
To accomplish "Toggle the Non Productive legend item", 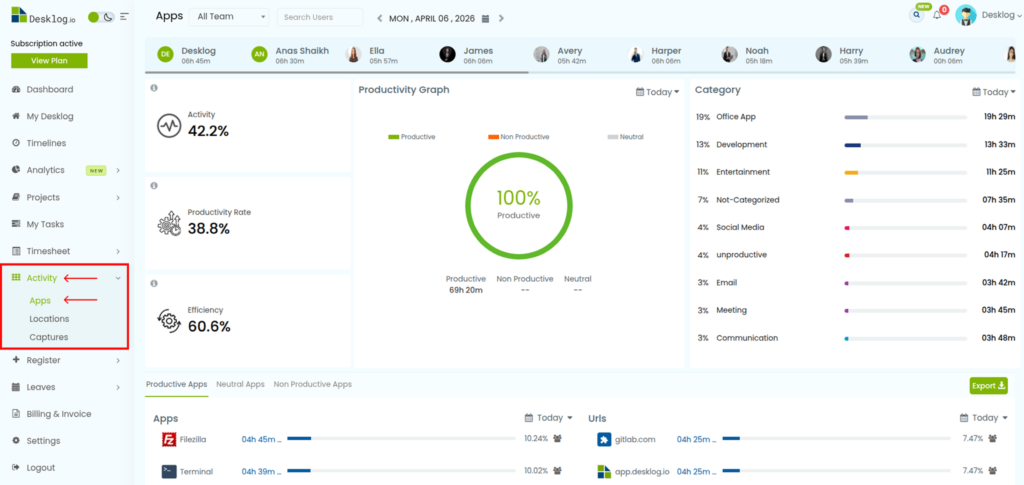I will click(518, 136).
